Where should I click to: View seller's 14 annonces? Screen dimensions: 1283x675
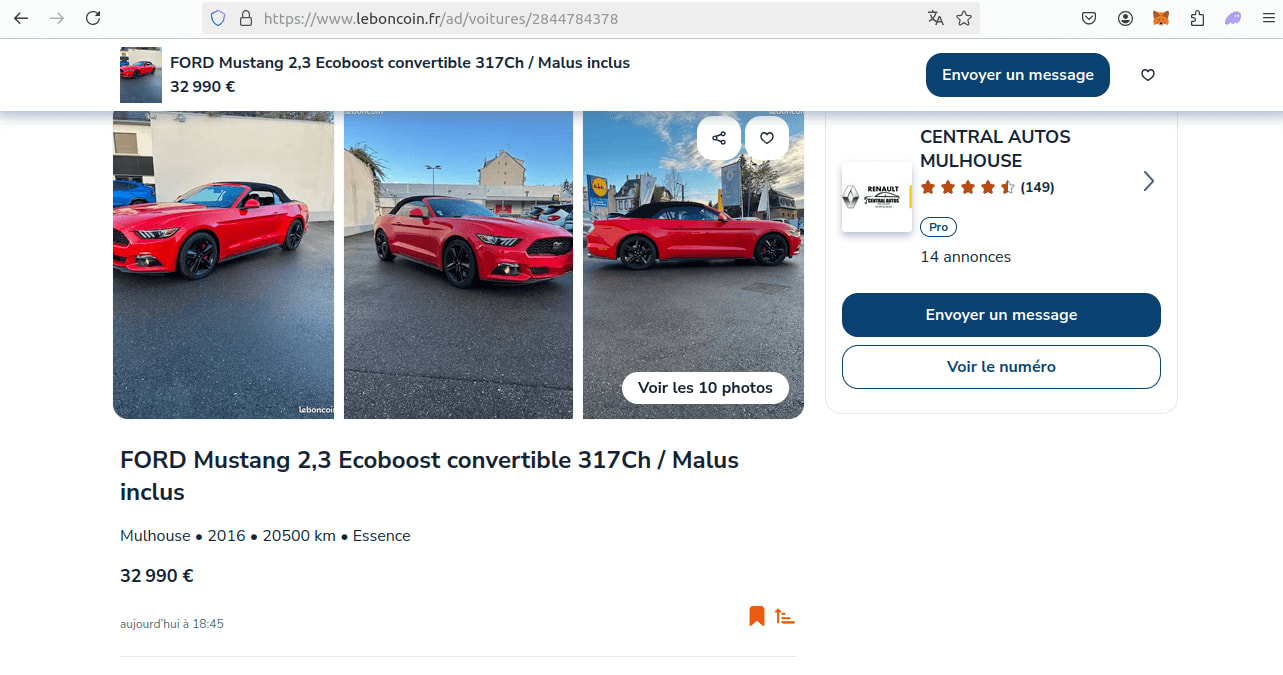[x=965, y=257]
